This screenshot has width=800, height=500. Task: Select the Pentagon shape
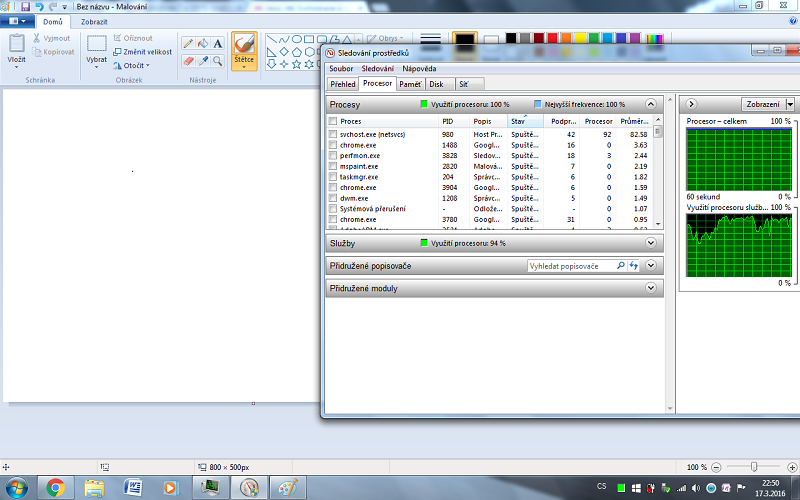coord(296,52)
